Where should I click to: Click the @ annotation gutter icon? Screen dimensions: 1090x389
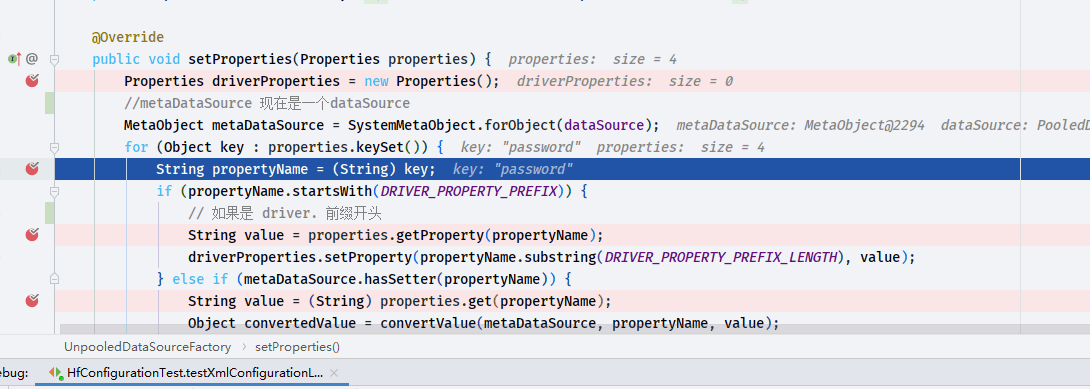tap(32, 59)
